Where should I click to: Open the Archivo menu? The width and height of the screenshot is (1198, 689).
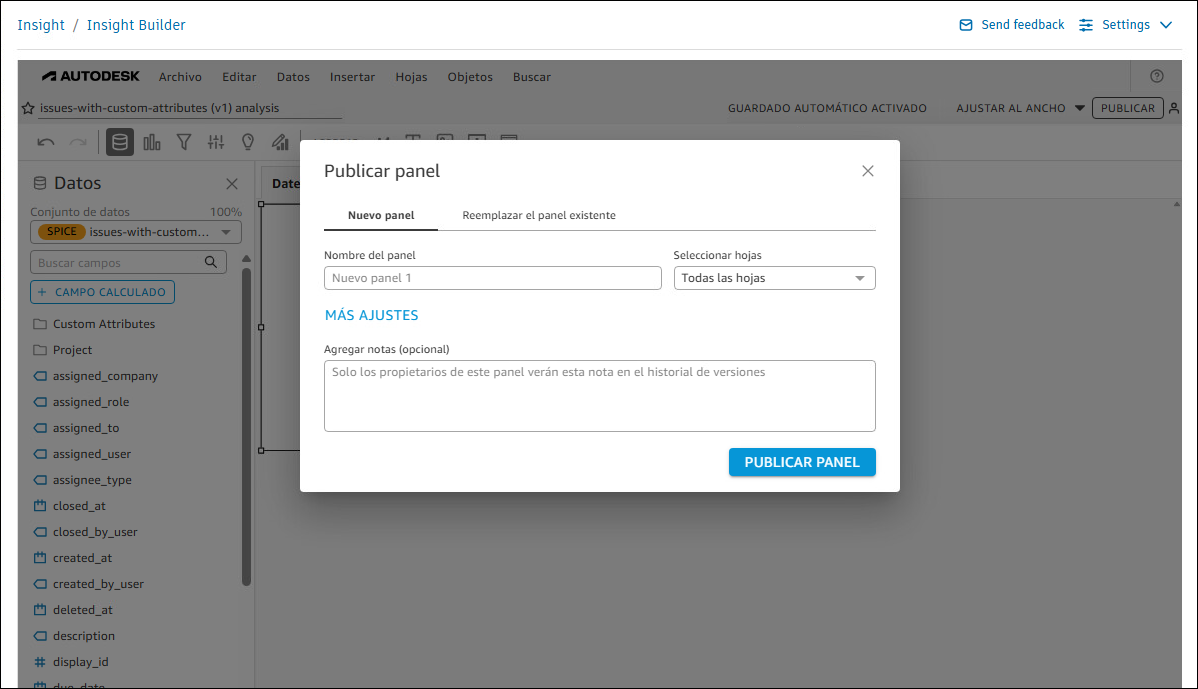coord(180,76)
